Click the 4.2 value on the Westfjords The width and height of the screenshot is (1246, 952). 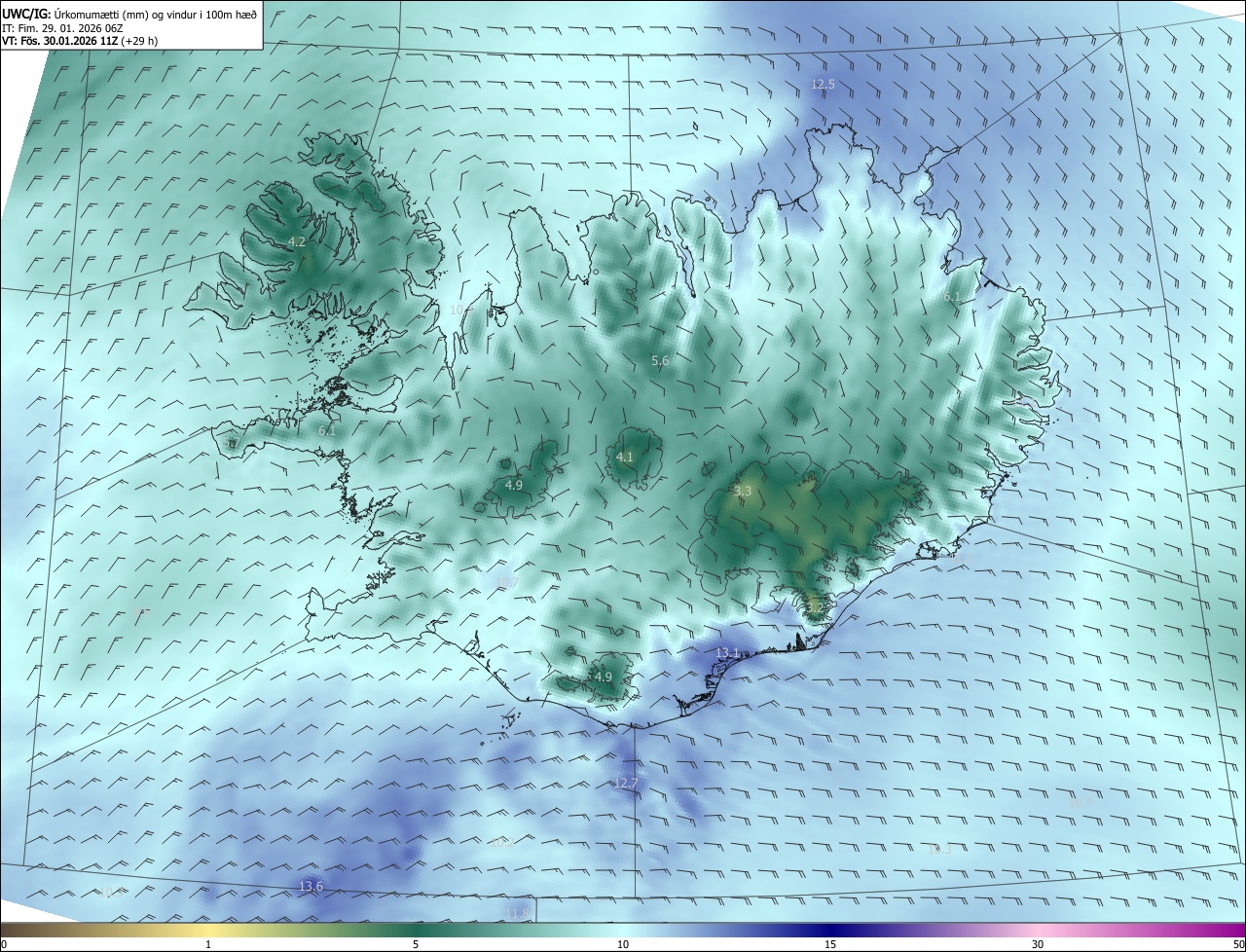297,241
